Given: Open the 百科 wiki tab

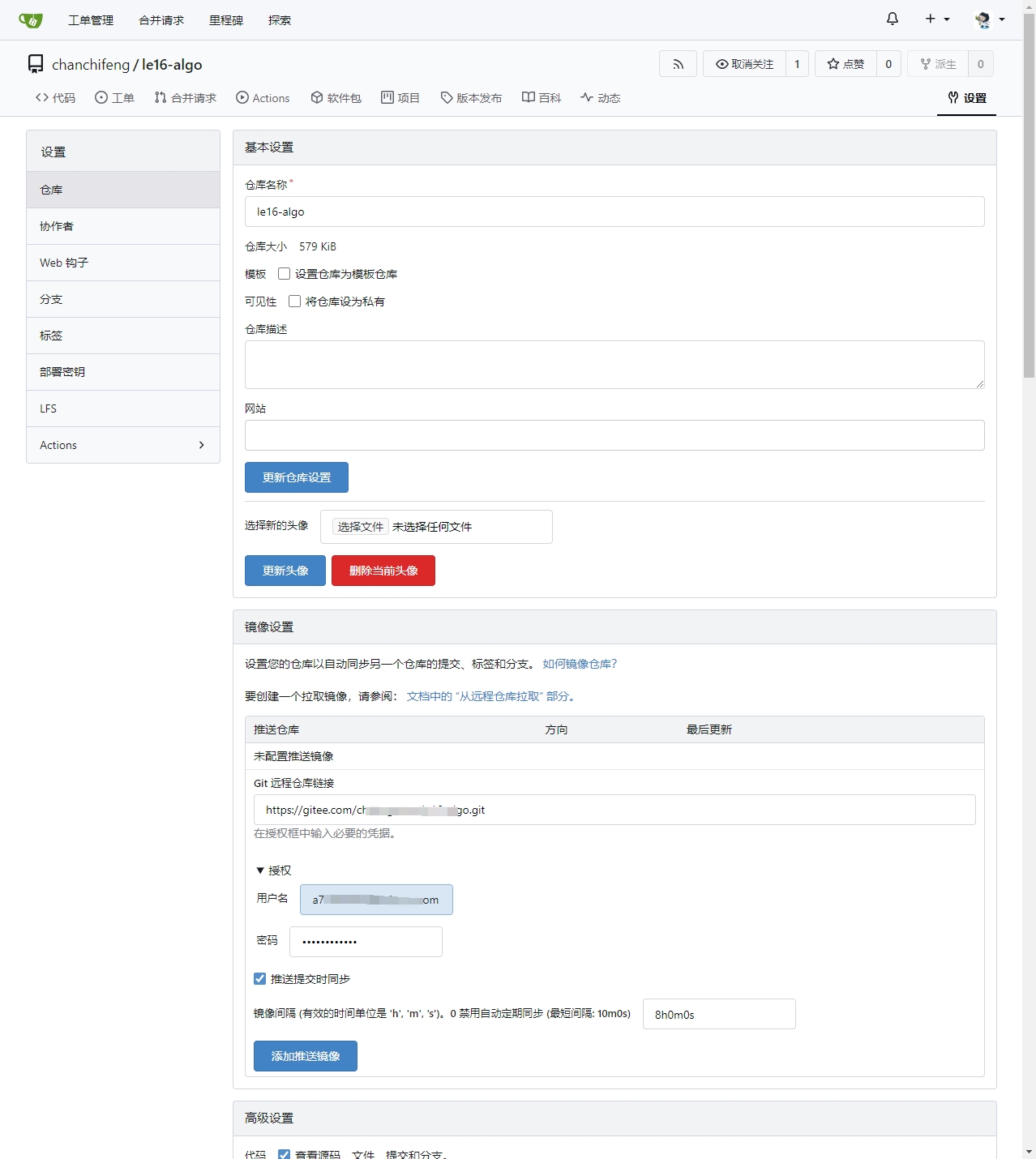Looking at the screenshot, I should [x=541, y=98].
